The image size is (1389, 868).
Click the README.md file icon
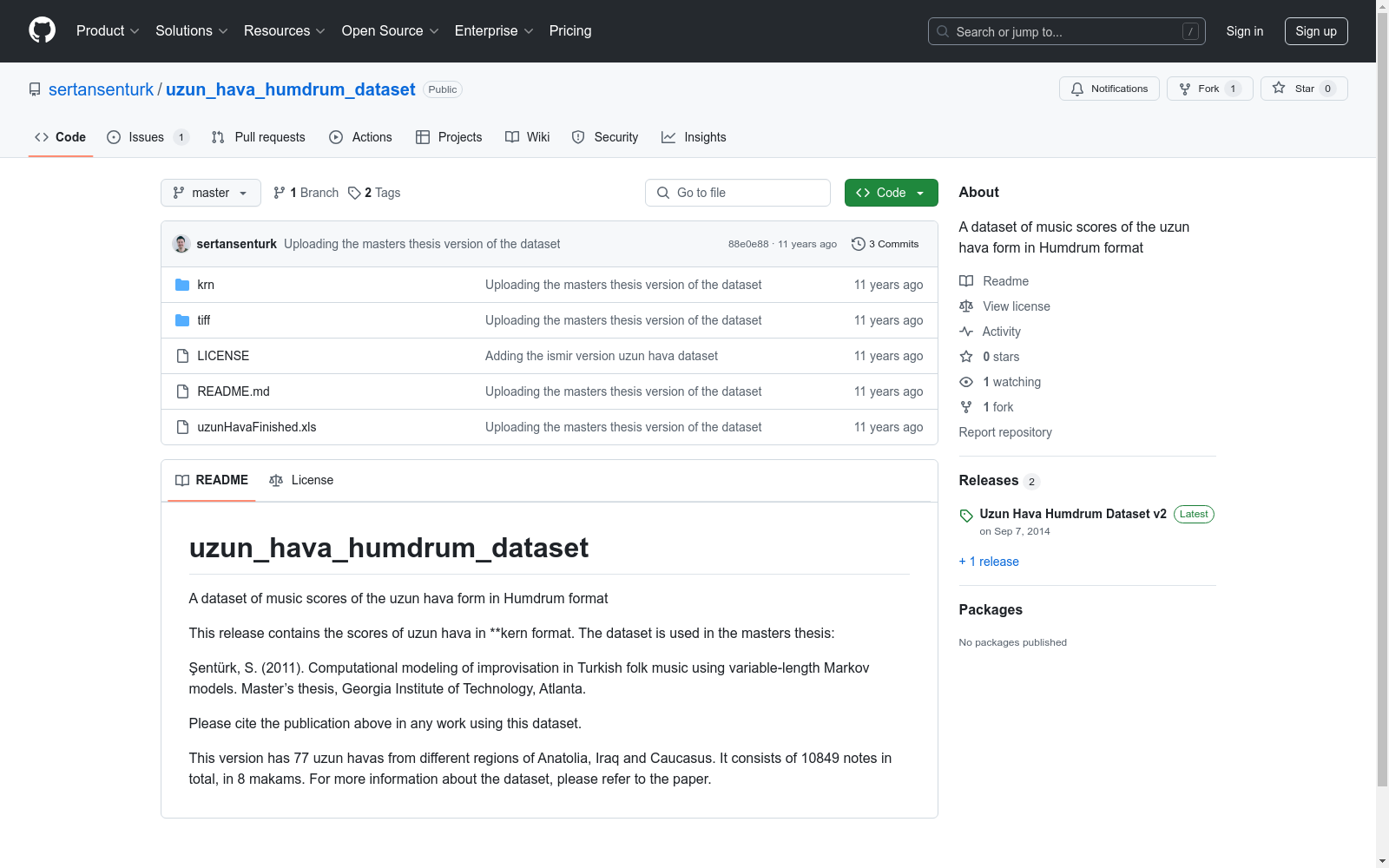[x=182, y=391]
